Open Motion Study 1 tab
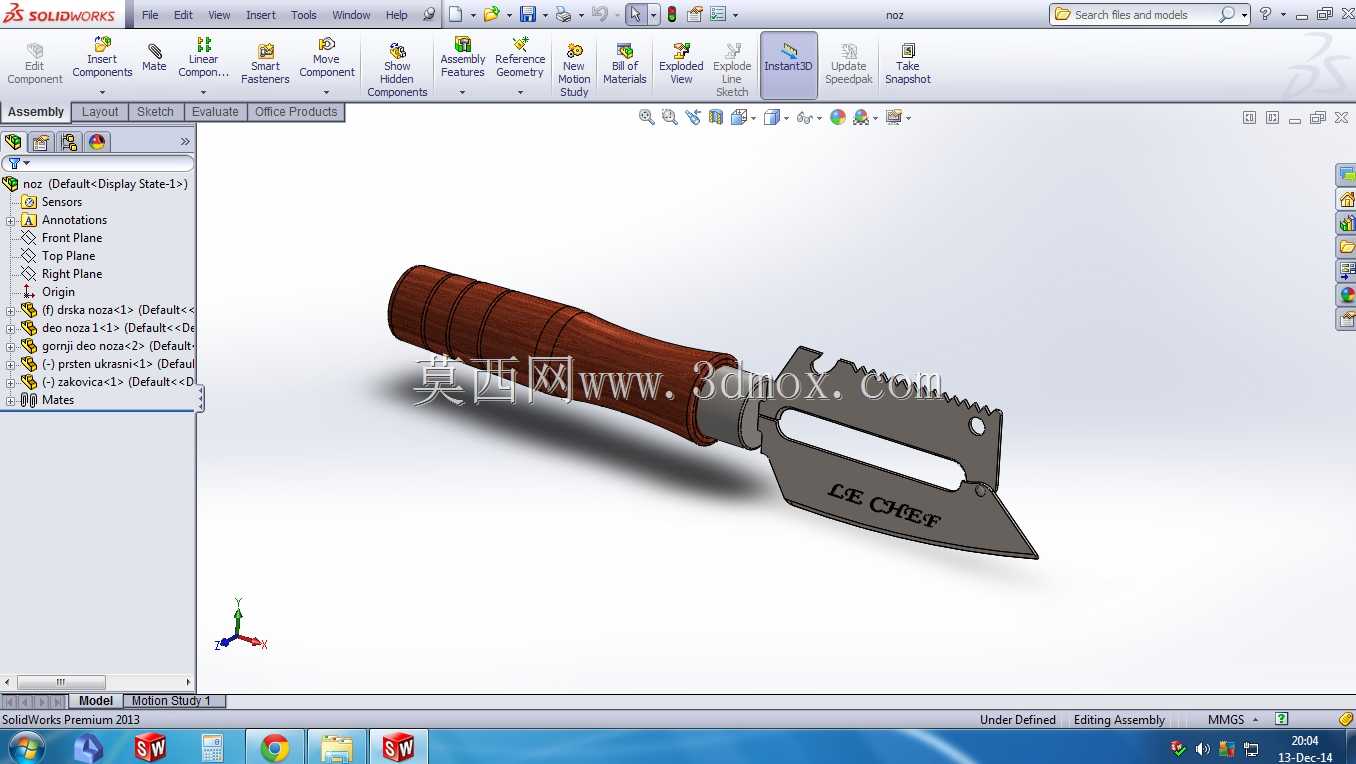 [x=171, y=701]
